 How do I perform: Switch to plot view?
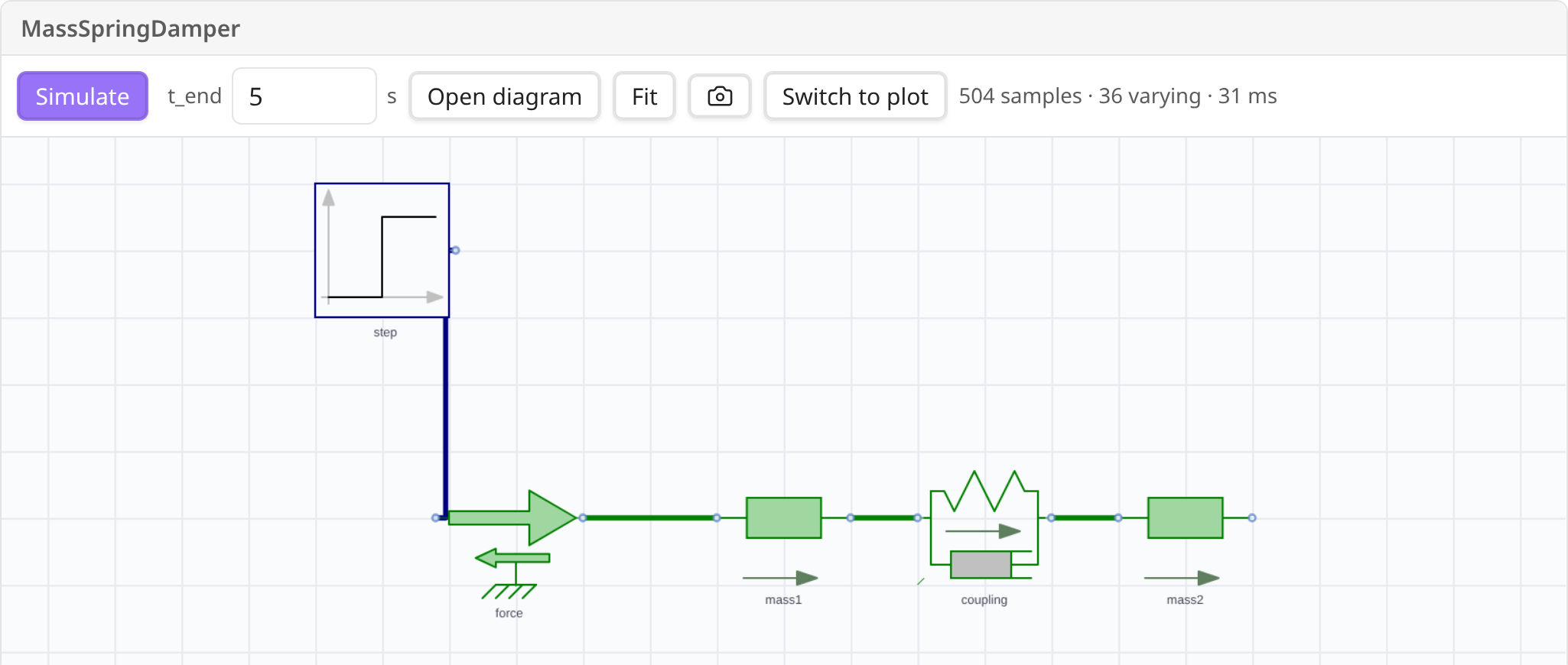[x=855, y=96]
